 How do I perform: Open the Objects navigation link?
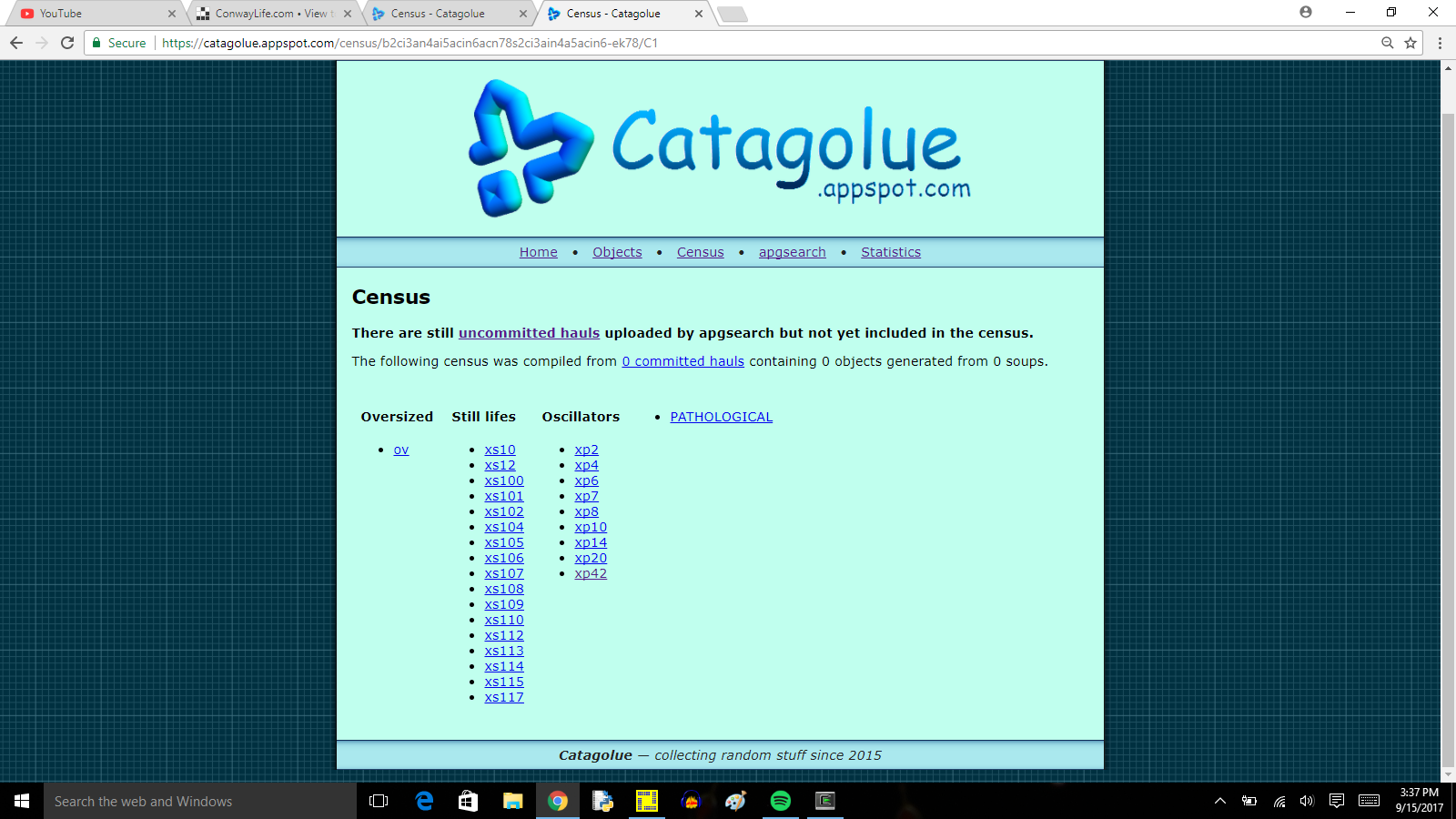click(x=617, y=252)
